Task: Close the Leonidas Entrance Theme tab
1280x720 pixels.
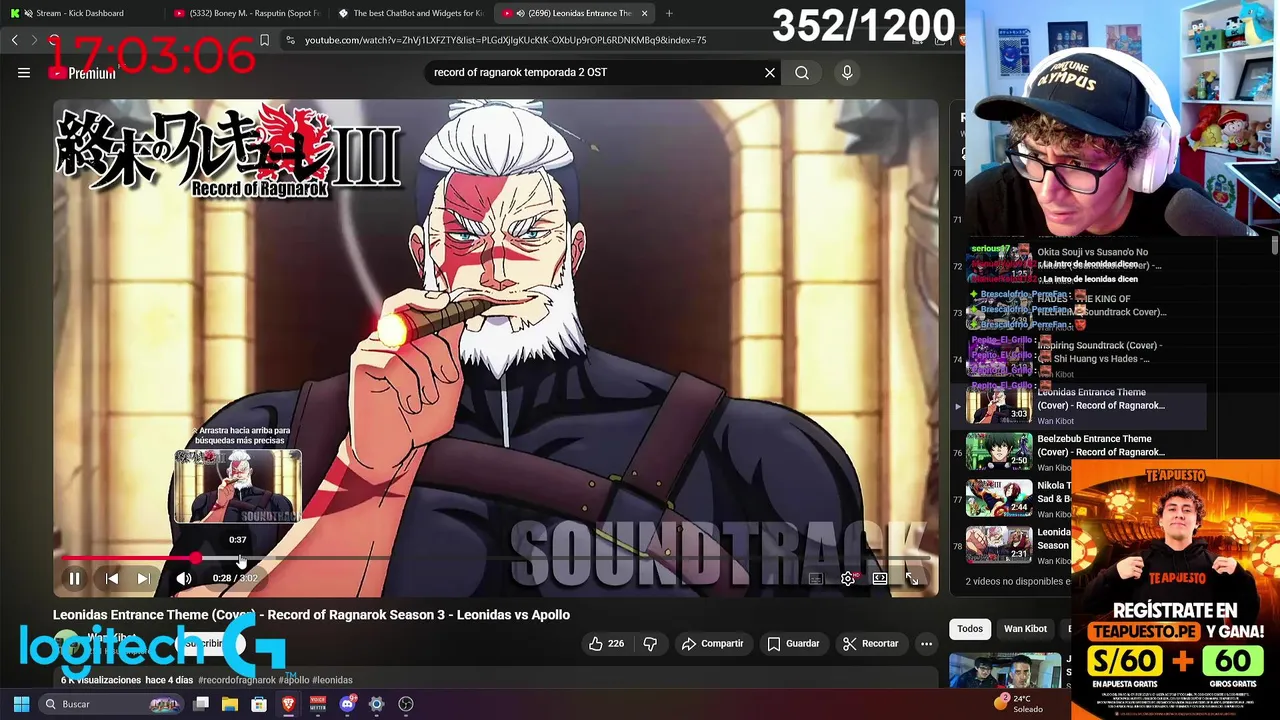Action: tap(645, 13)
